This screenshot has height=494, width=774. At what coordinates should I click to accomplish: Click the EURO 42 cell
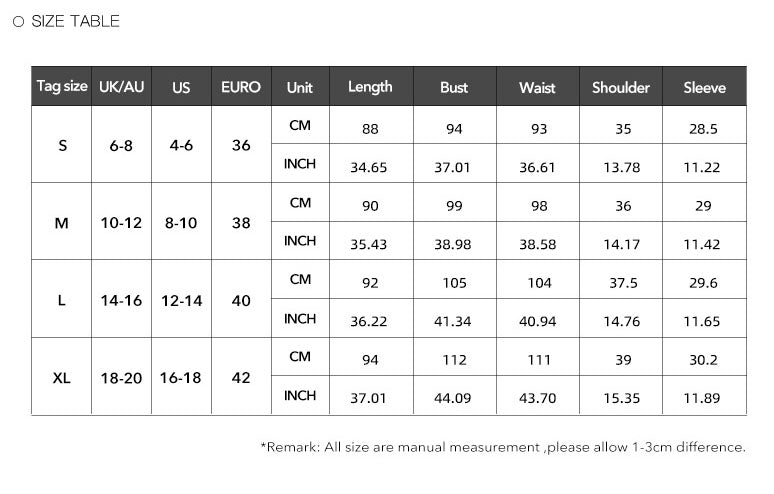241,377
